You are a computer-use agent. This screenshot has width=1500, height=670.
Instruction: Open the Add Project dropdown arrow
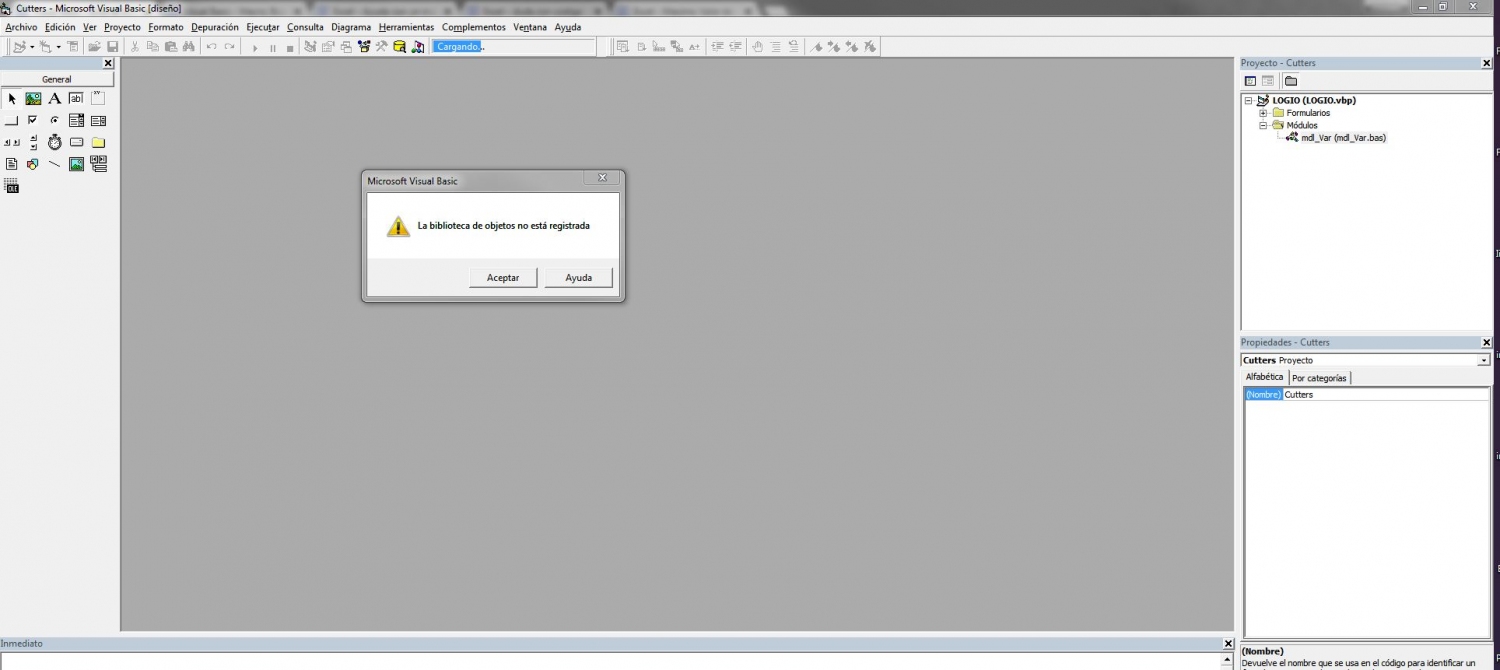tap(32, 47)
